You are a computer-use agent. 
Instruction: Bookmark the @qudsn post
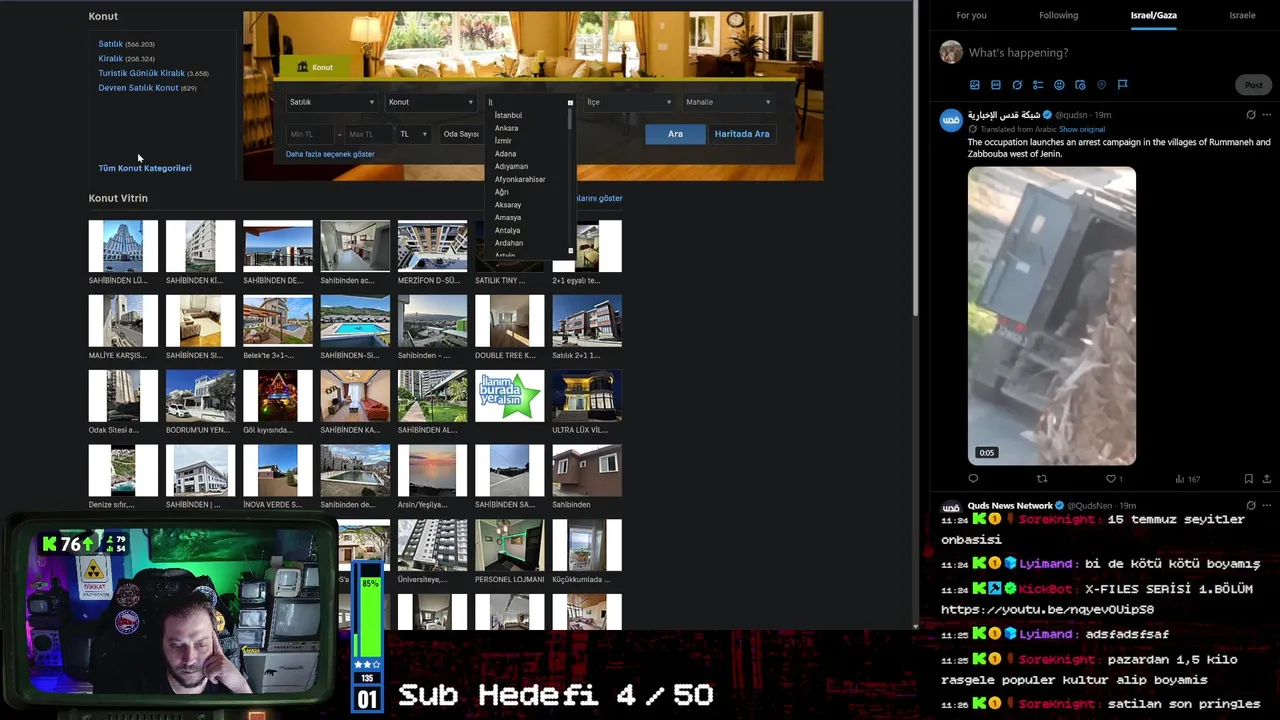pyautogui.click(x=1248, y=479)
